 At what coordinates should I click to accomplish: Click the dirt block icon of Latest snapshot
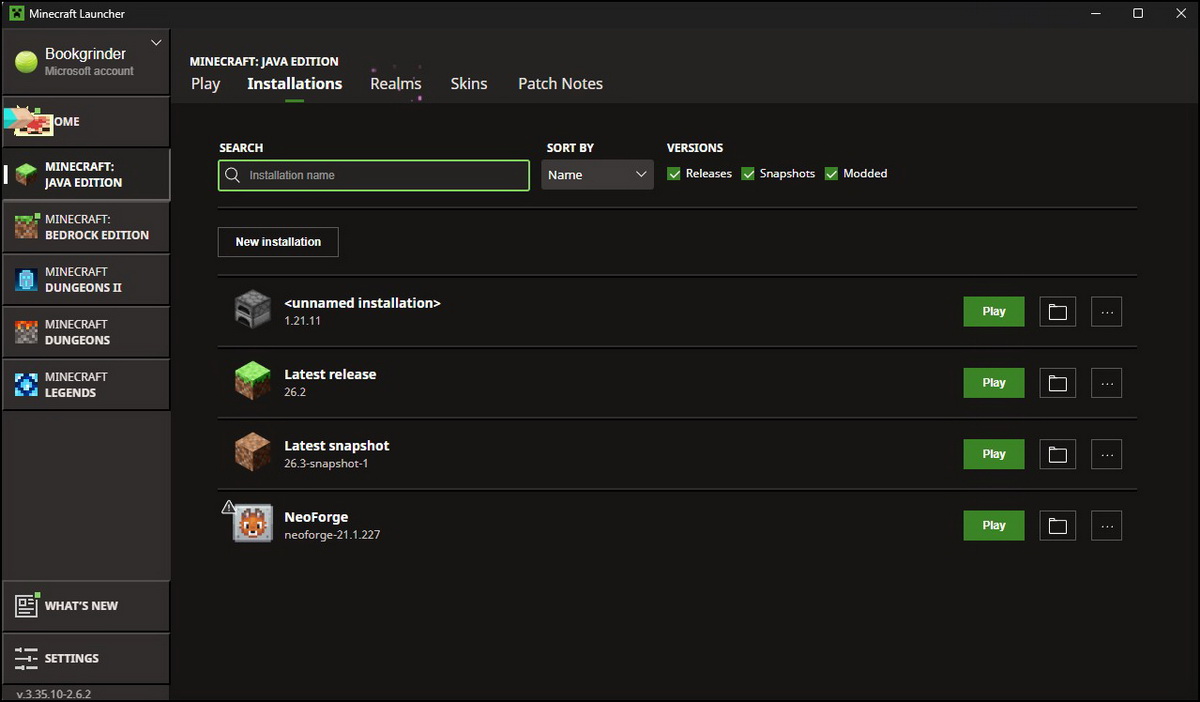(252, 453)
